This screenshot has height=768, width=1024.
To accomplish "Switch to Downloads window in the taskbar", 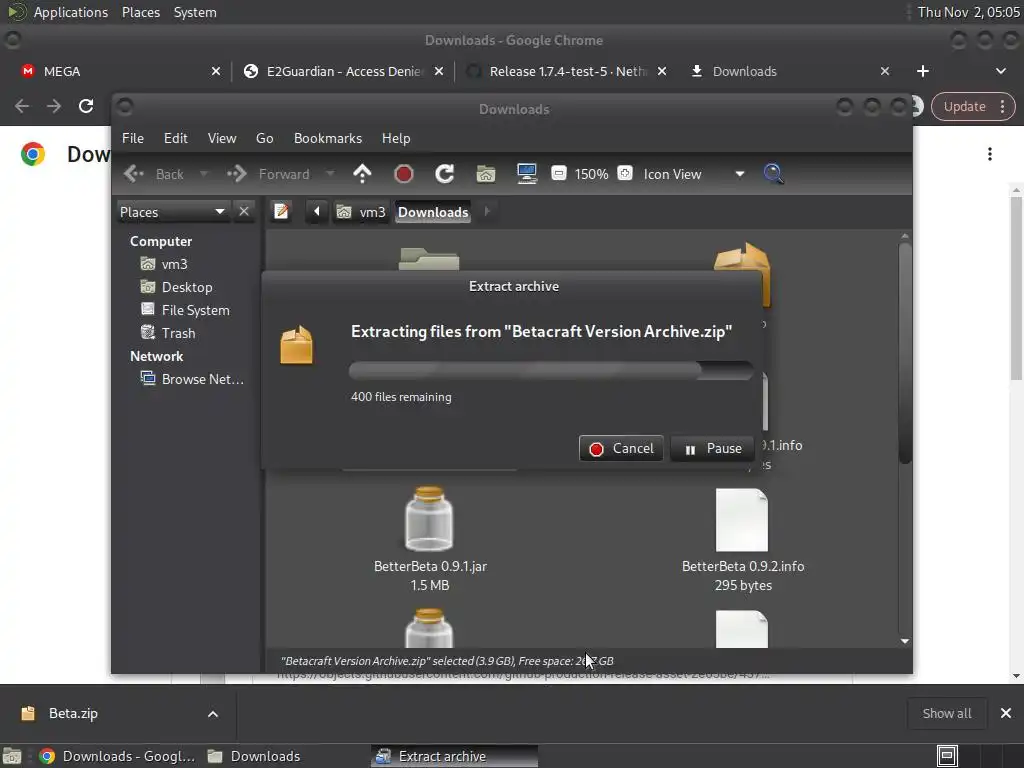I will coord(255,756).
